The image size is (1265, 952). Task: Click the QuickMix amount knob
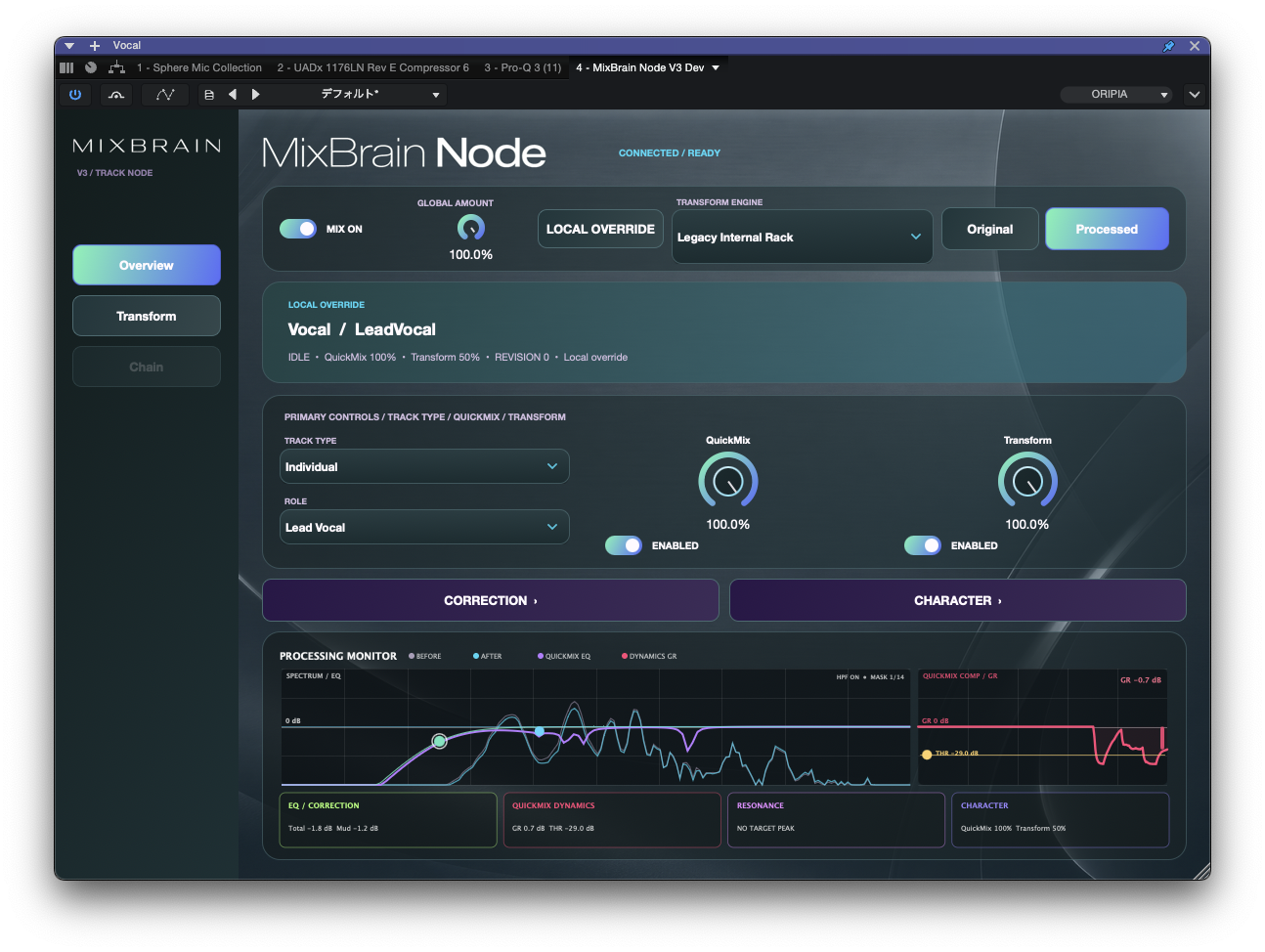tap(728, 481)
